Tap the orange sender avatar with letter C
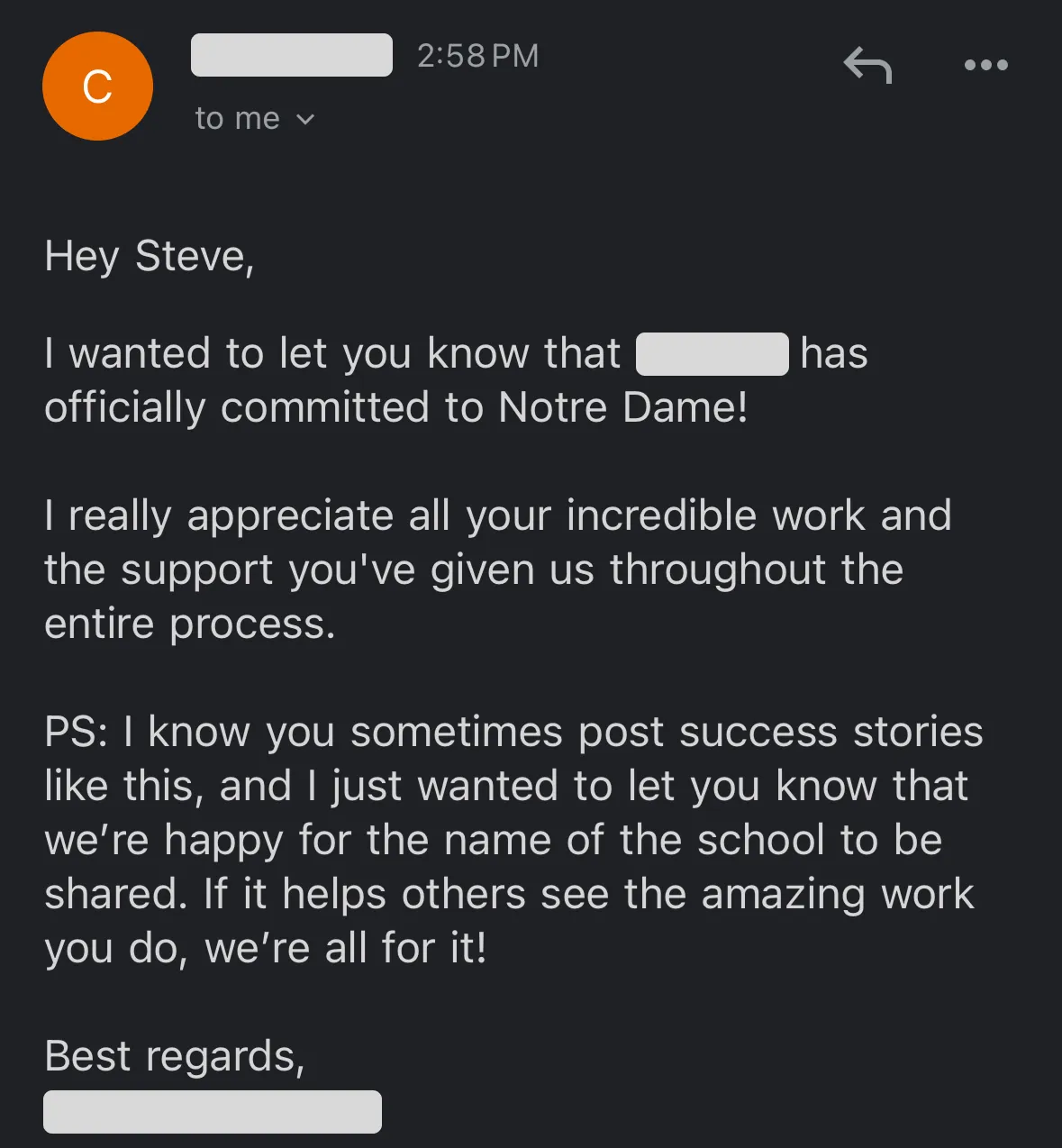The height and width of the screenshot is (1148, 1062). click(x=97, y=87)
